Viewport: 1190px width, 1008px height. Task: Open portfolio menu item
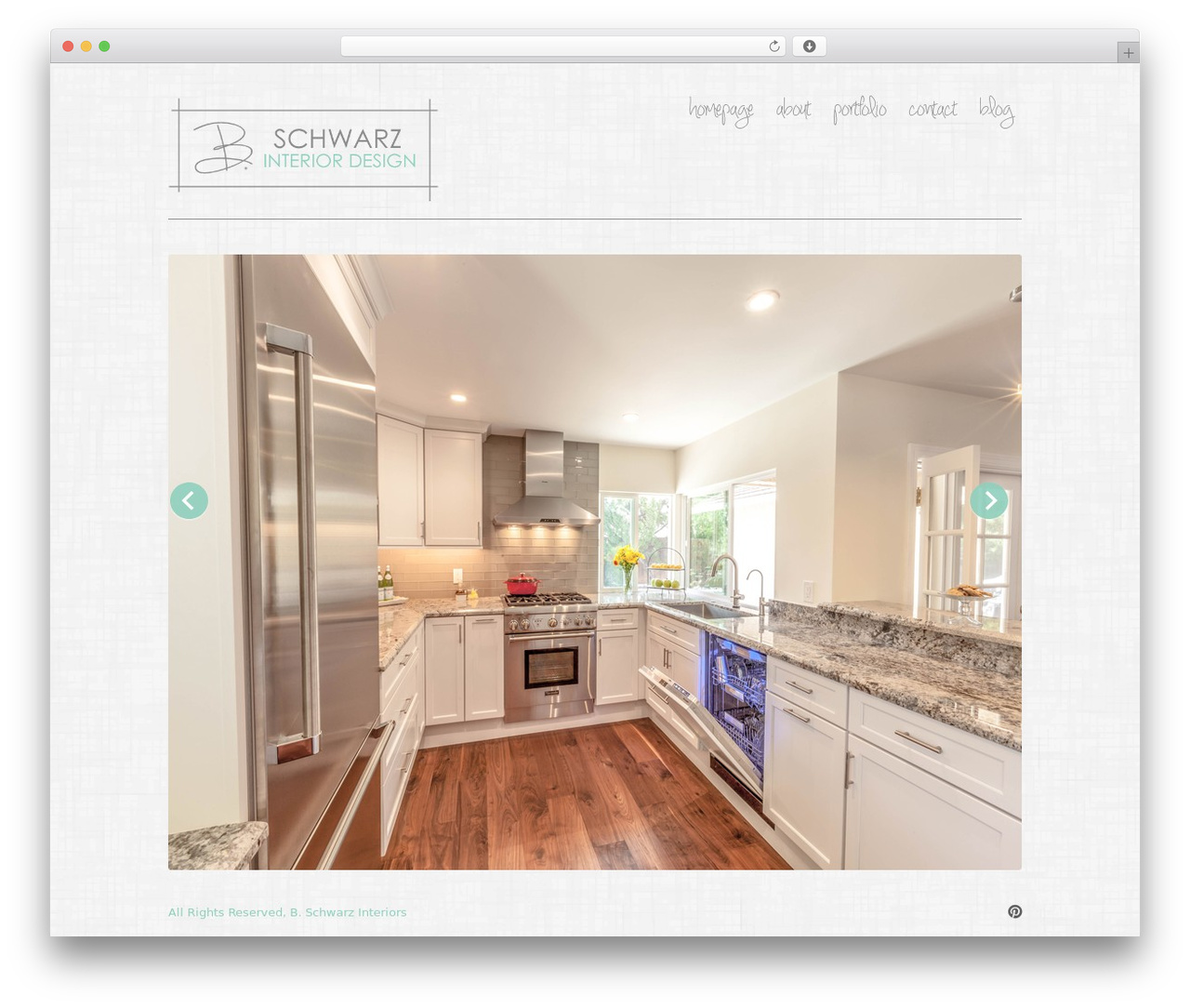(x=859, y=110)
